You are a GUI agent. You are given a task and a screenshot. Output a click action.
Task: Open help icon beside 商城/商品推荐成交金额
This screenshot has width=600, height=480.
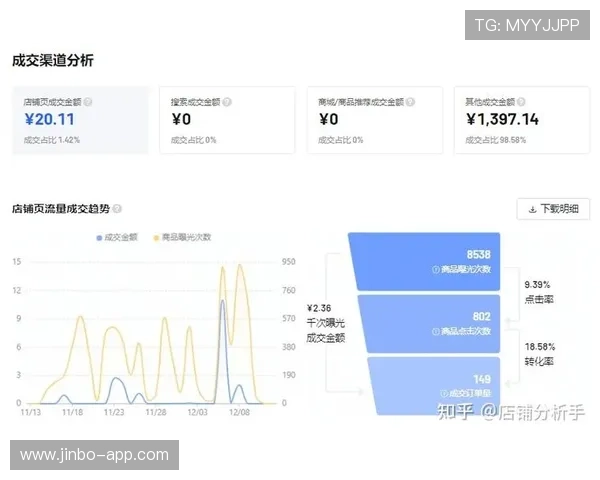click(411, 102)
